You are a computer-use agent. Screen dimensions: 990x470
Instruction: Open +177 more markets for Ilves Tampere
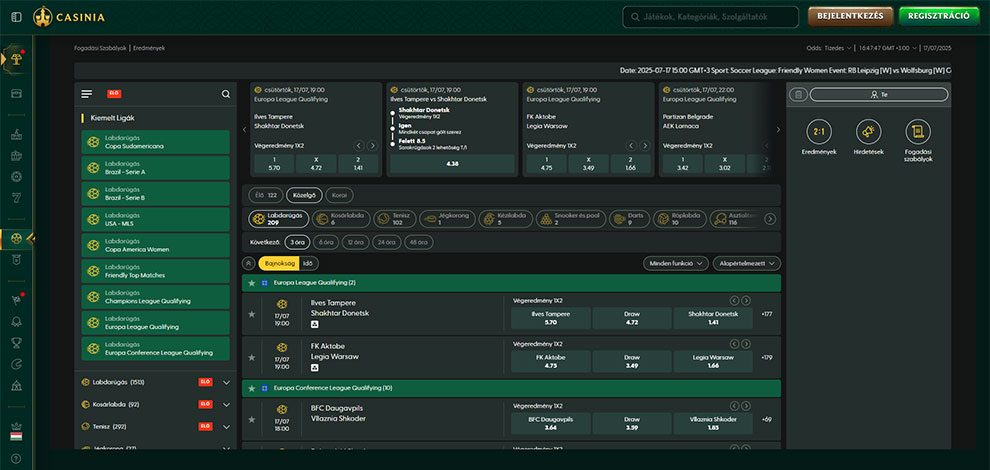click(x=766, y=314)
